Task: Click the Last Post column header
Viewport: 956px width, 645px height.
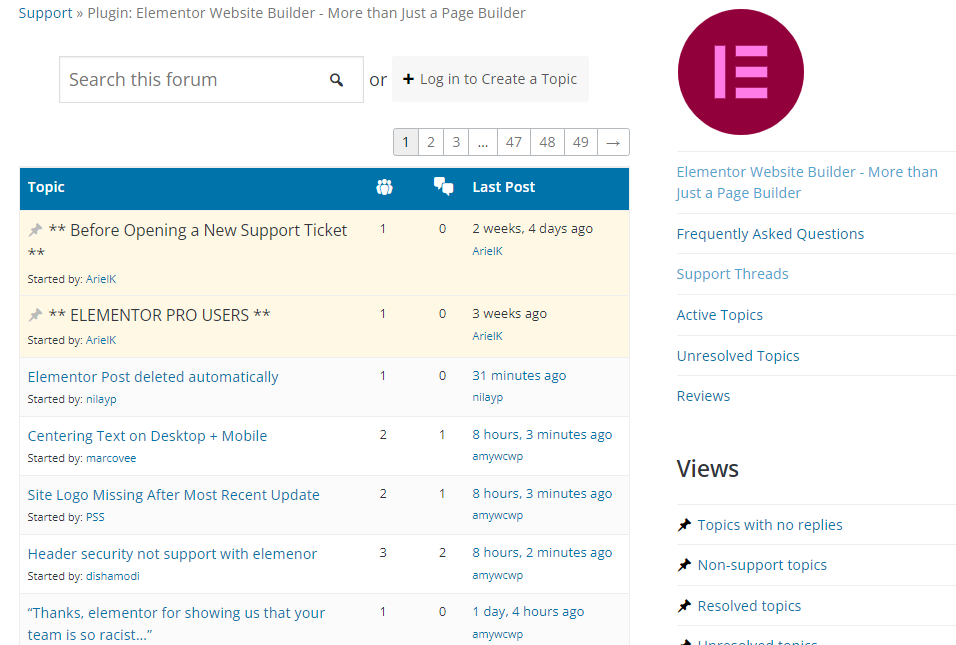Action: 504,187
